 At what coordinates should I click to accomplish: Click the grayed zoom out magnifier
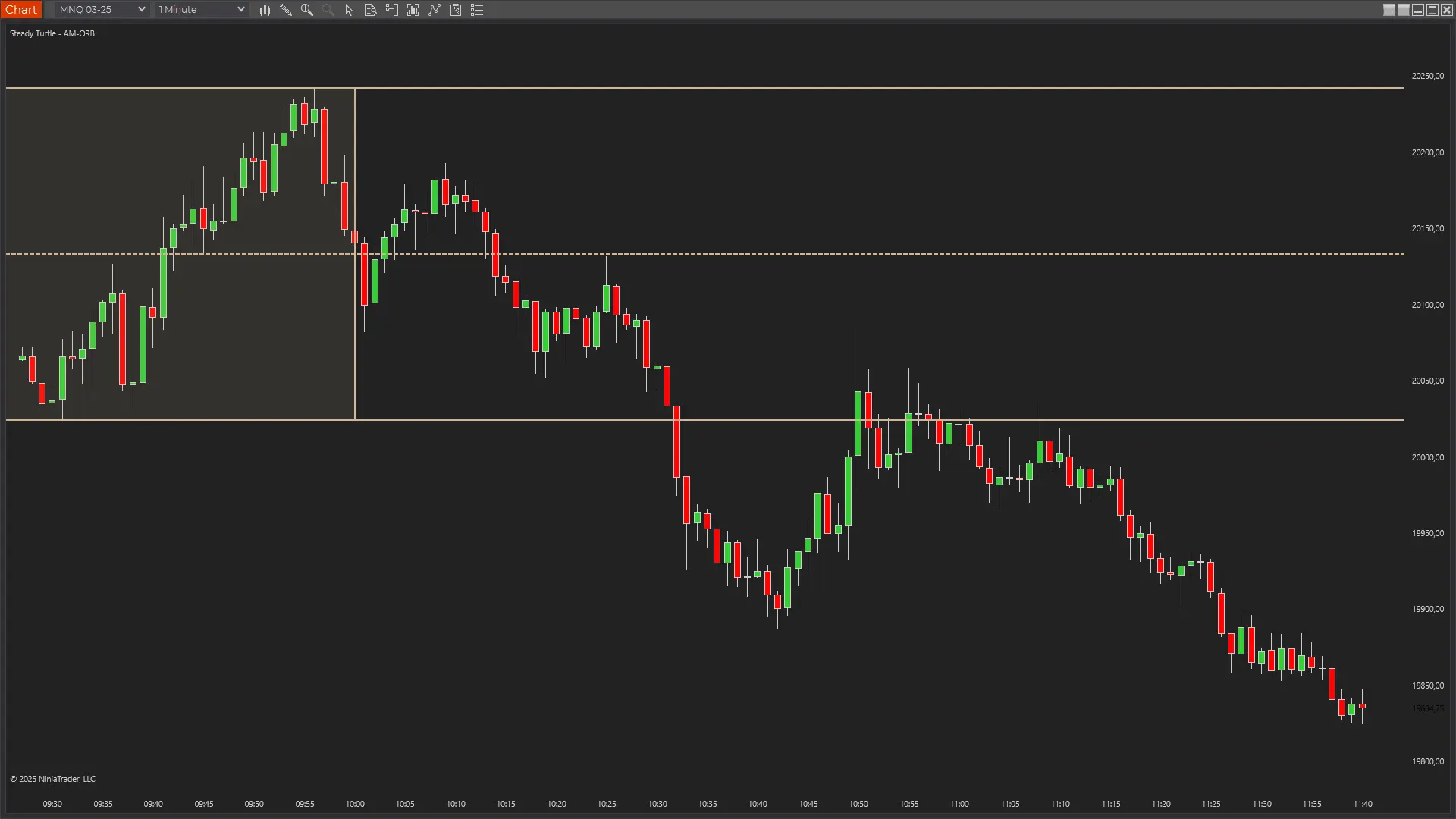[x=328, y=10]
